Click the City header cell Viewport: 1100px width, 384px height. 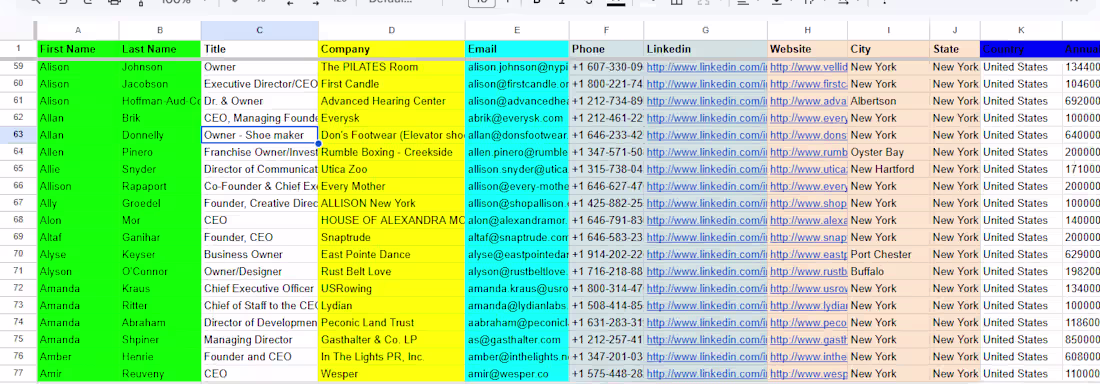[889, 49]
